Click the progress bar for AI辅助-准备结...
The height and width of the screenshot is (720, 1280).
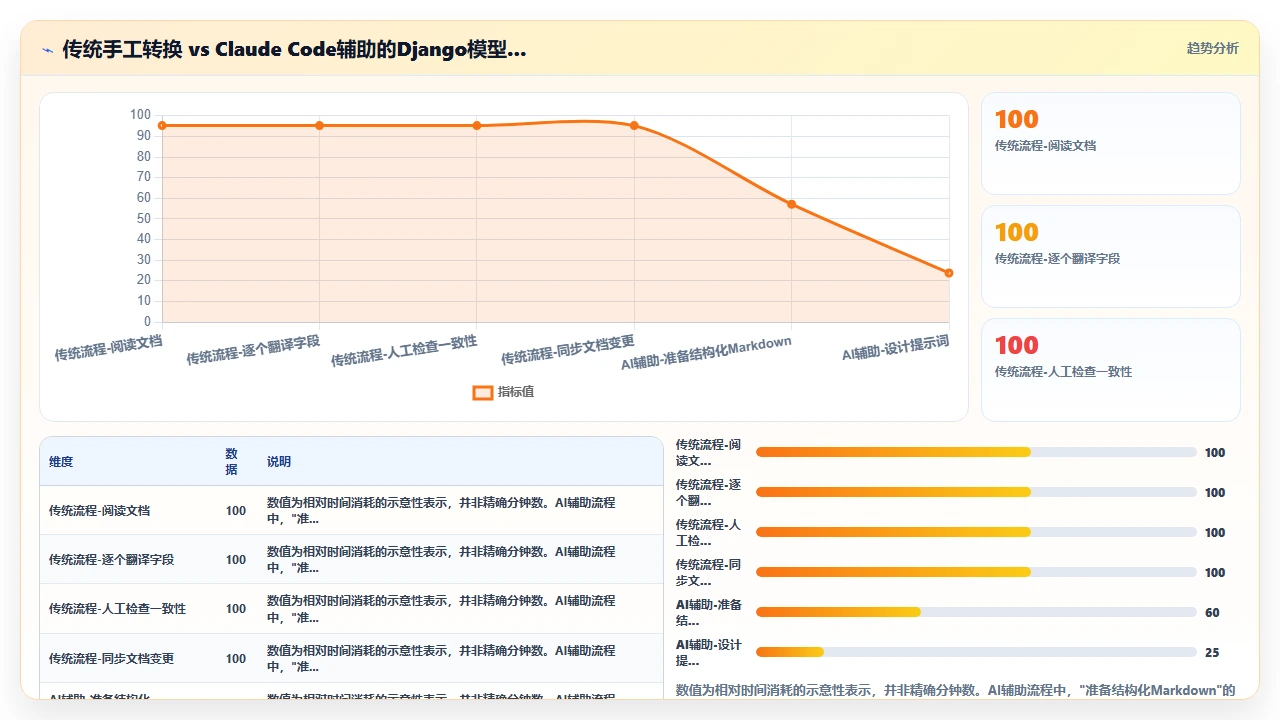point(976,612)
